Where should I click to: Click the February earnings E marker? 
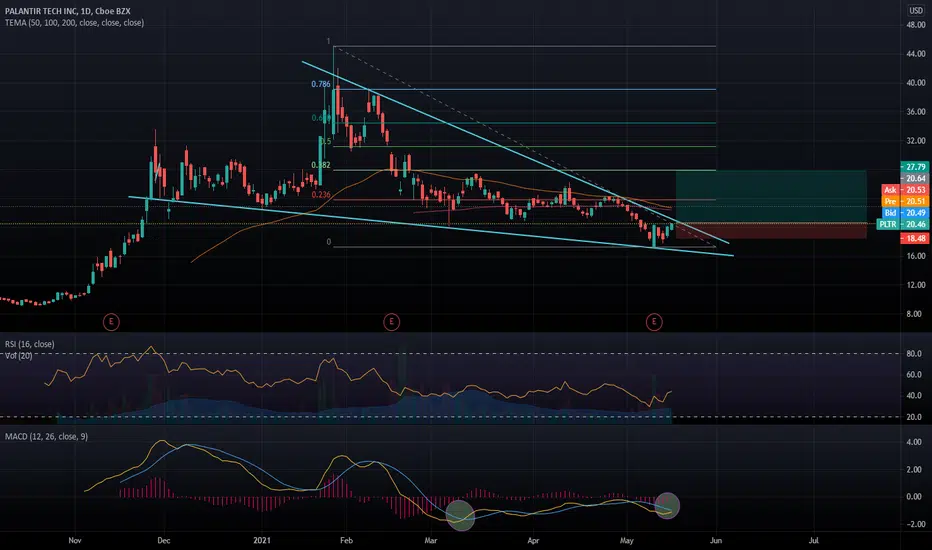point(391,322)
